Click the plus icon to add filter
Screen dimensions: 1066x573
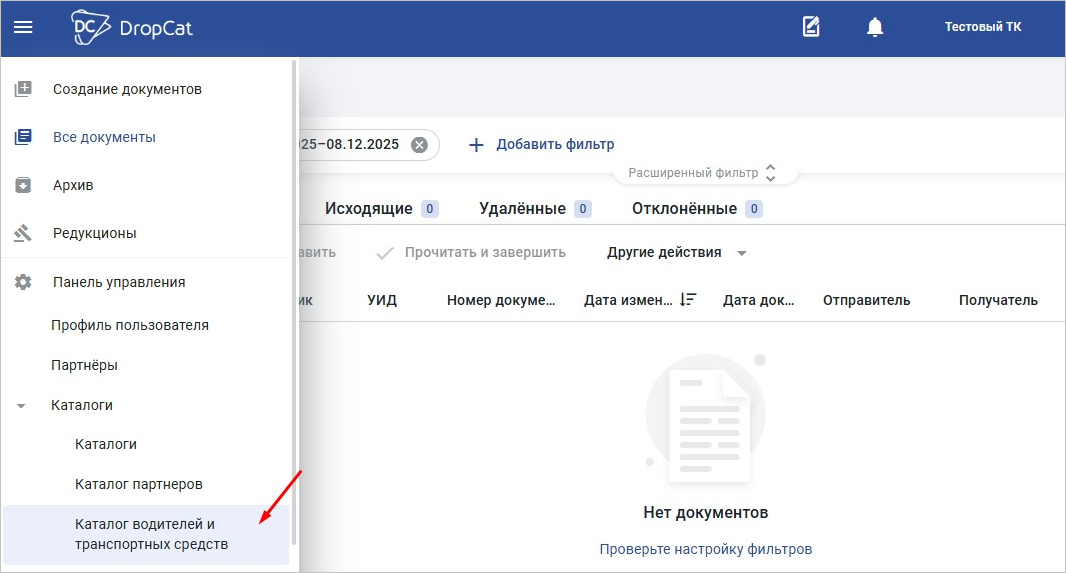tap(477, 145)
